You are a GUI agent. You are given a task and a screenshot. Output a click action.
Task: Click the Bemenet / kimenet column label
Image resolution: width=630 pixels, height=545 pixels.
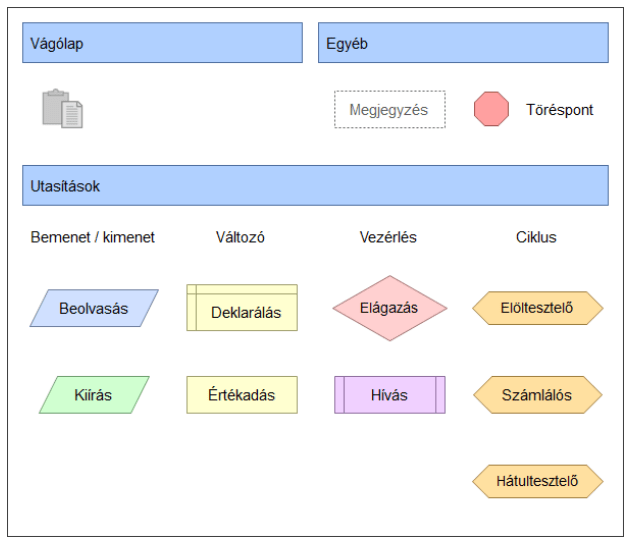(93, 237)
